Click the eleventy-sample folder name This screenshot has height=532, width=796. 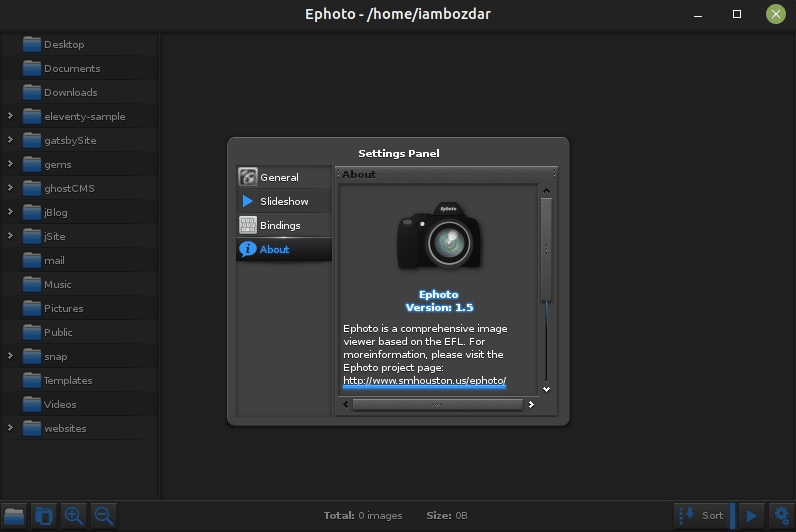tap(85, 116)
